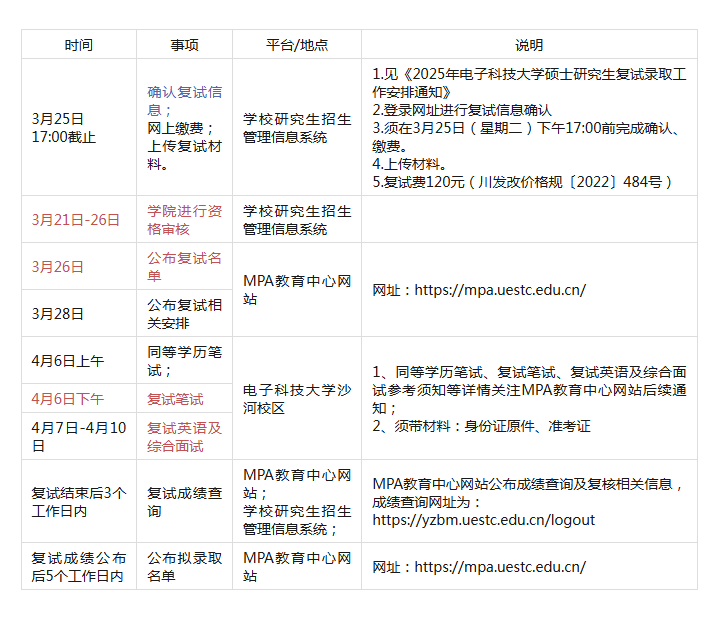Click the 时间 column header

point(79,45)
